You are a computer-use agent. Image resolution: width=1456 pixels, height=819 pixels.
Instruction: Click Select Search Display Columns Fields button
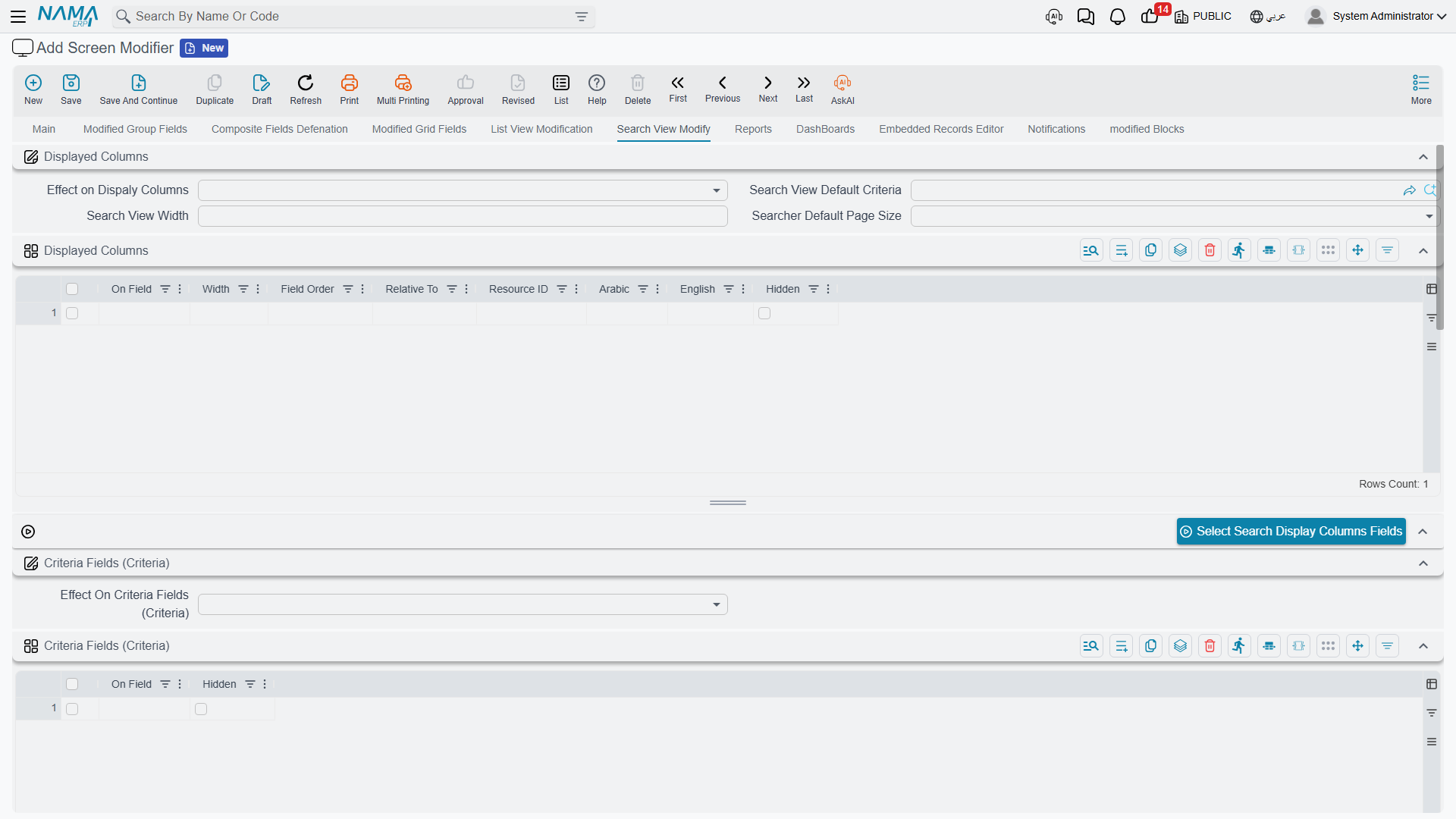pyautogui.click(x=1291, y=532)
